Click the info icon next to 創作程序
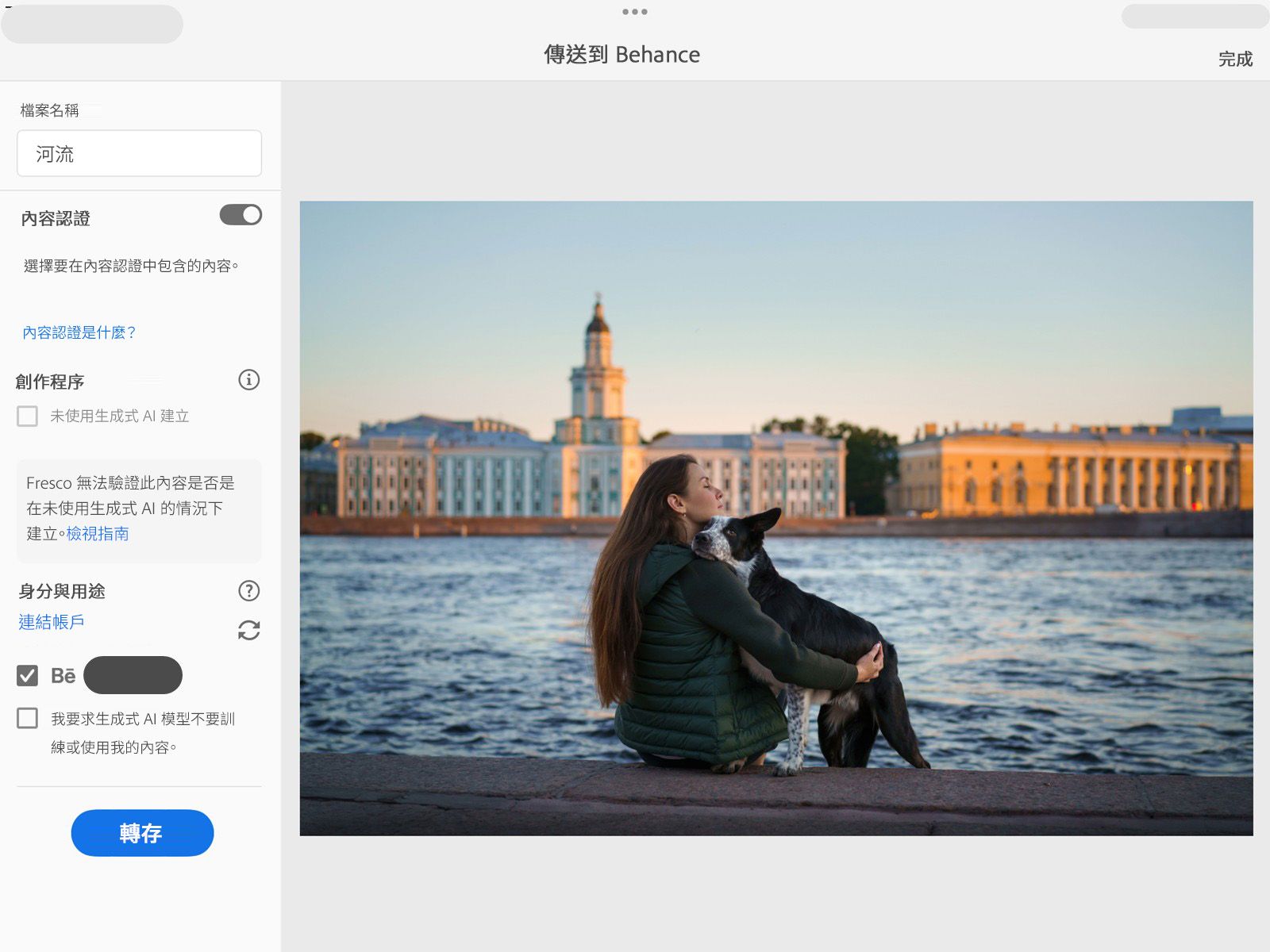 (x=248, y=380)
